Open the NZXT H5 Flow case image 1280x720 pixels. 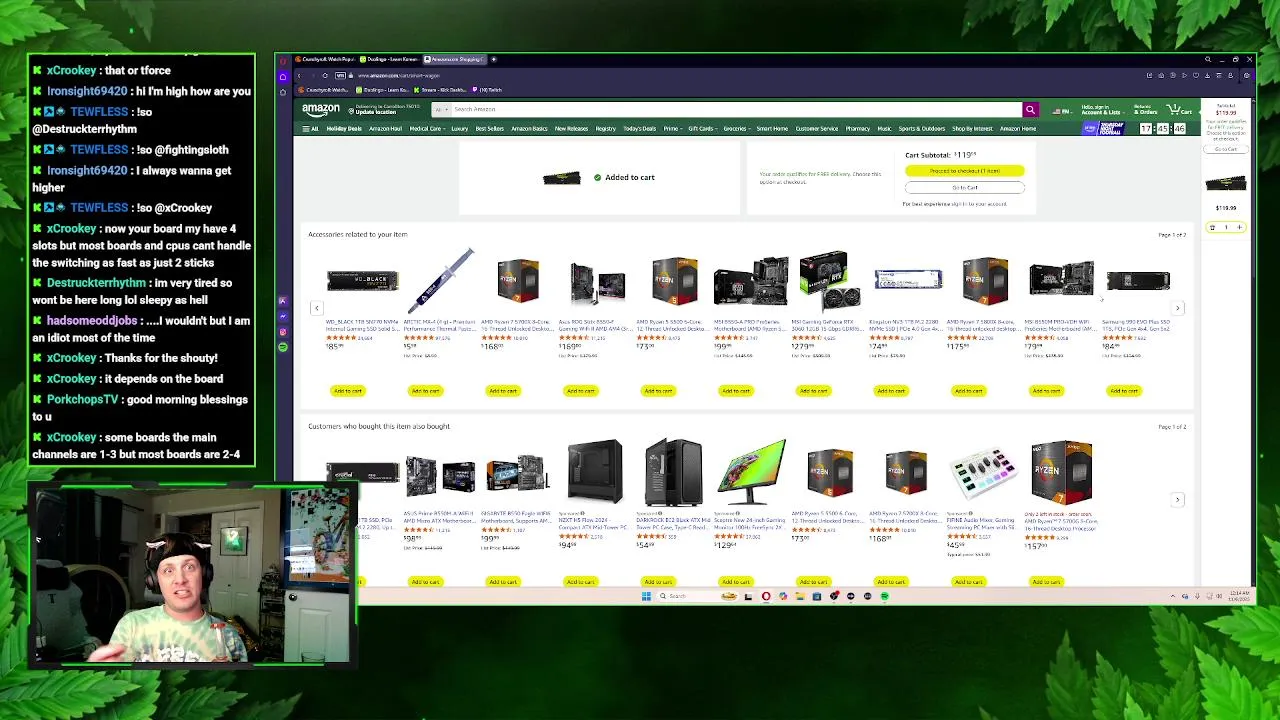coord(595,471)
